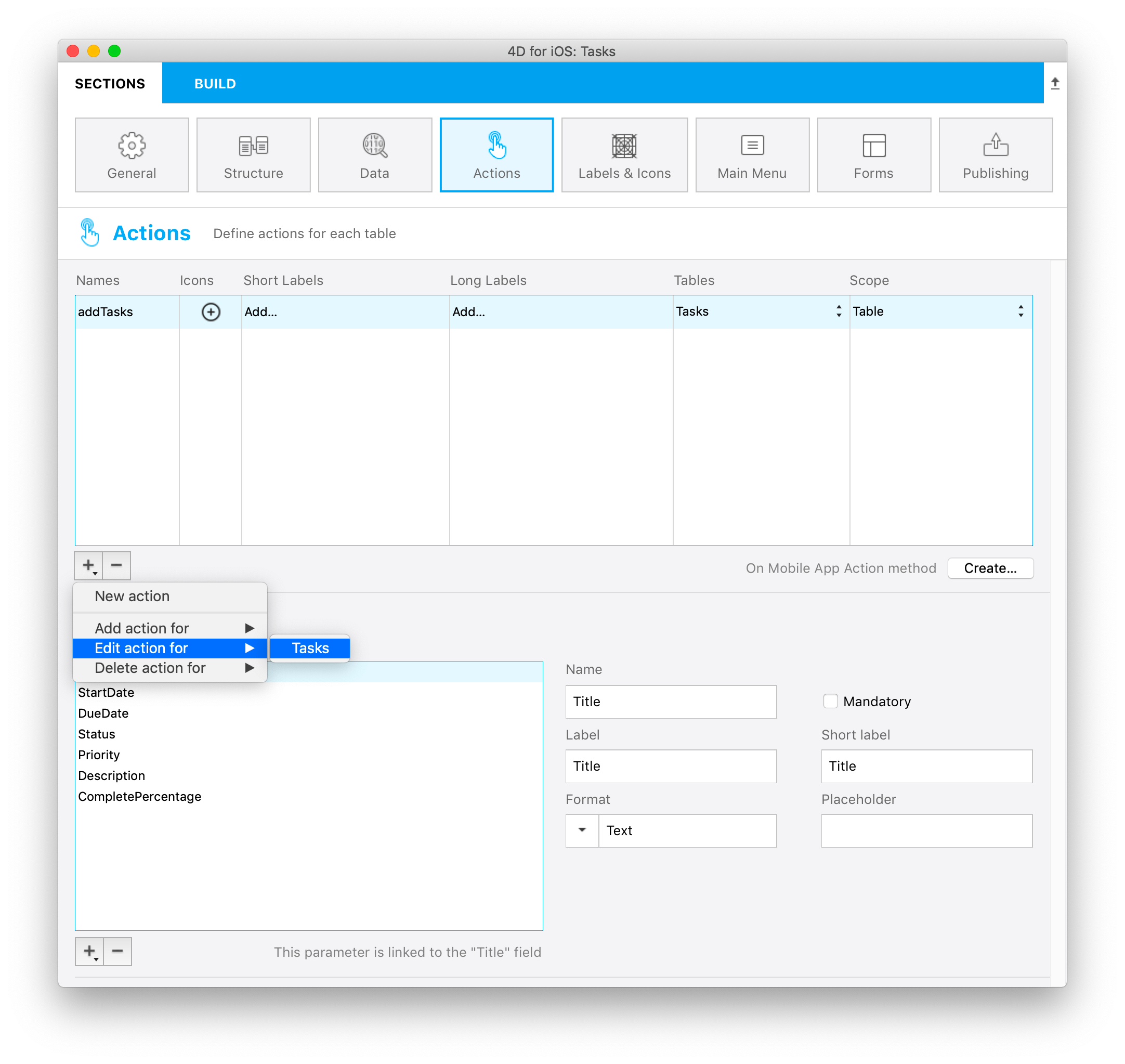The height and width of the screenshot is (1064, 1125).
Task: Click the plus icon in addTasks row
Action: [211, 312]
